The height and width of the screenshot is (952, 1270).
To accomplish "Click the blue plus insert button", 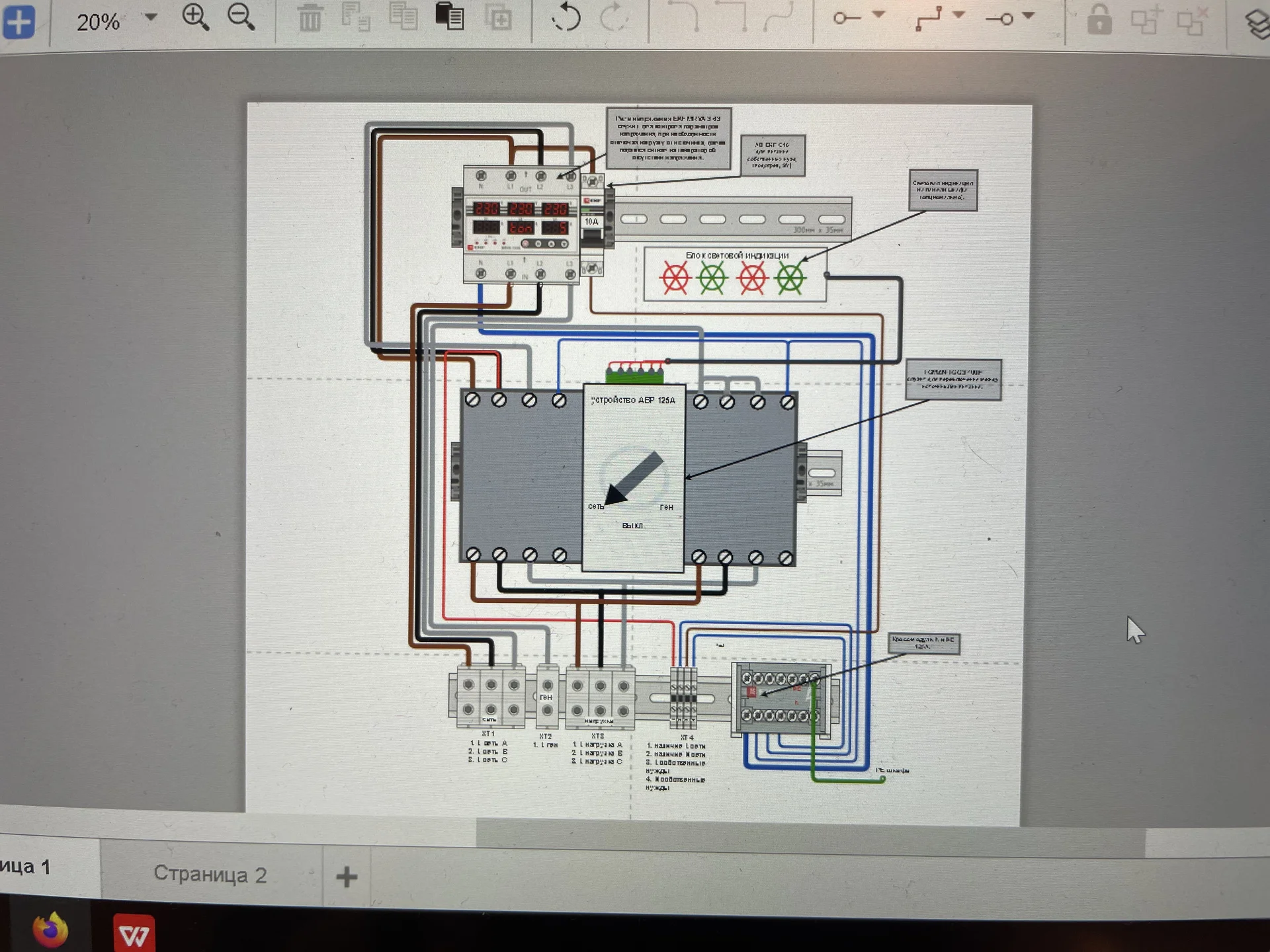I will tap(19, 21).
